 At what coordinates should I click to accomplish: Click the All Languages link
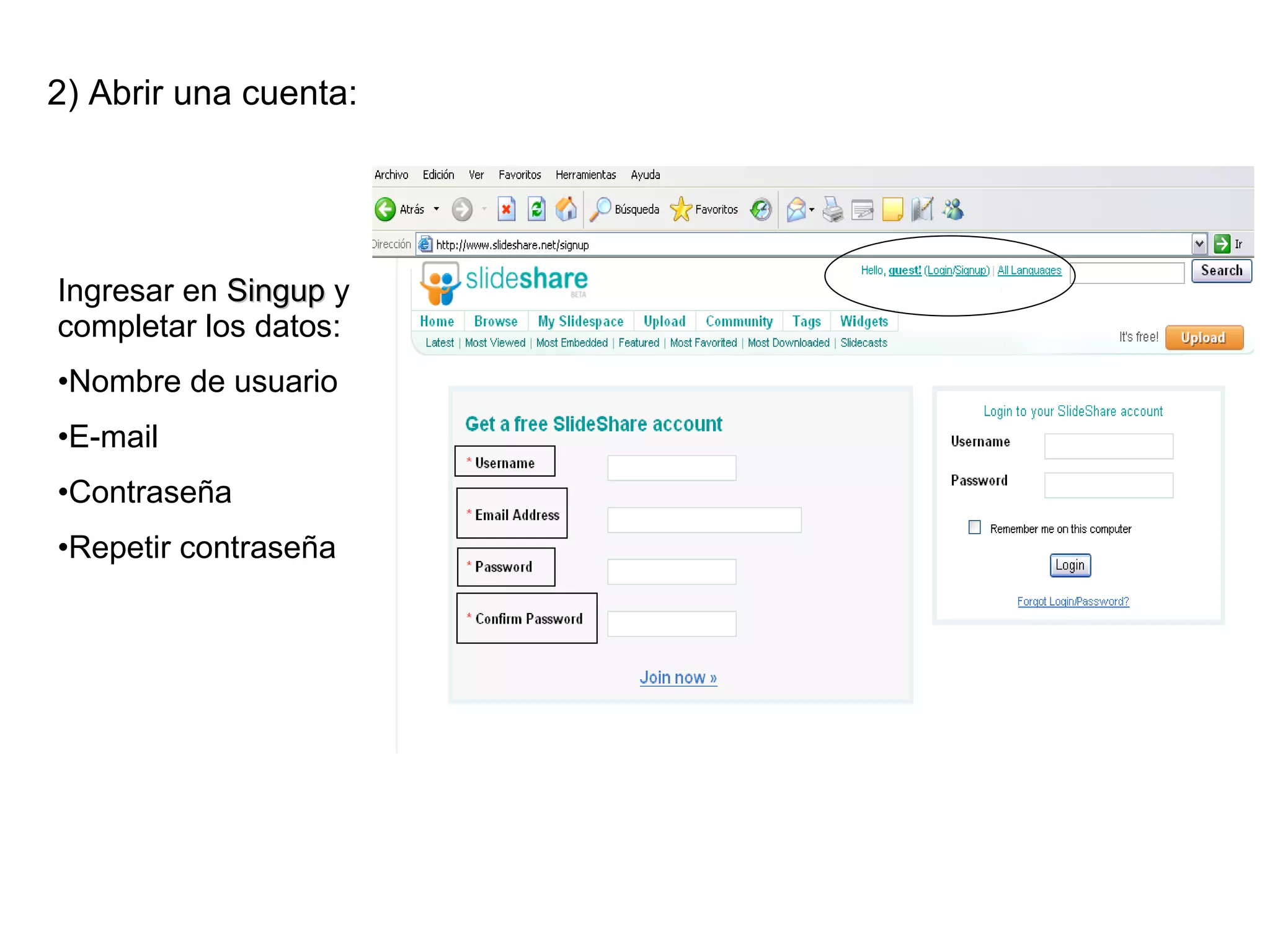pyautogui.click(x=1029, y=270)
